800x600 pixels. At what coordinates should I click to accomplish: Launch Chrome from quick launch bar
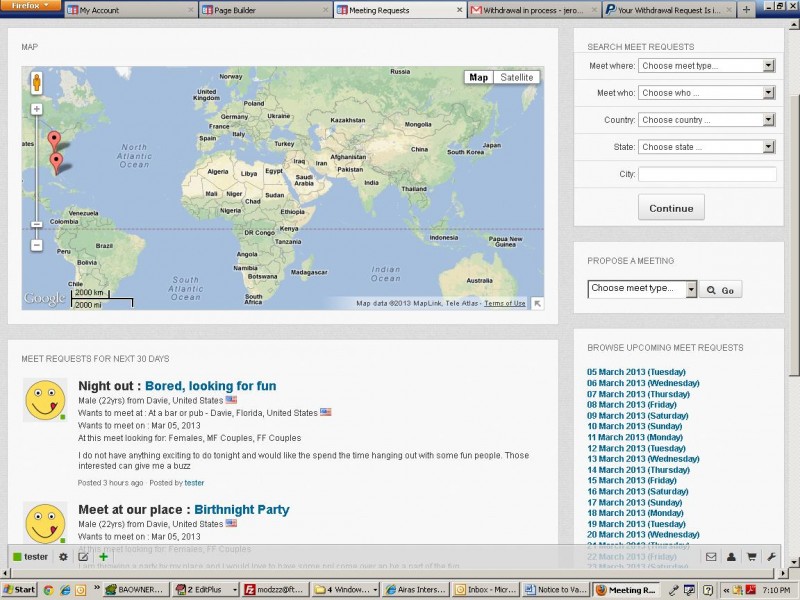pyautogui.click(x=48, y=590)
